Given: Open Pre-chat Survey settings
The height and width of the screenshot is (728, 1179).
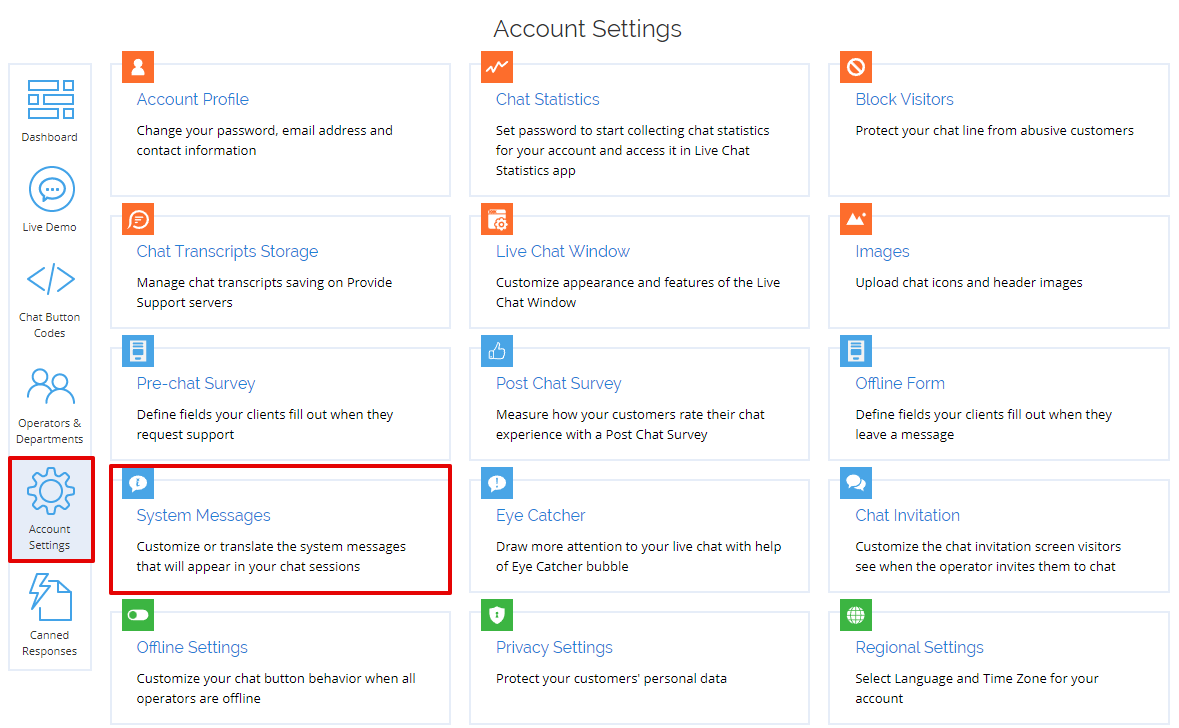Looking at the screenshot, I should tap(195, 383).
